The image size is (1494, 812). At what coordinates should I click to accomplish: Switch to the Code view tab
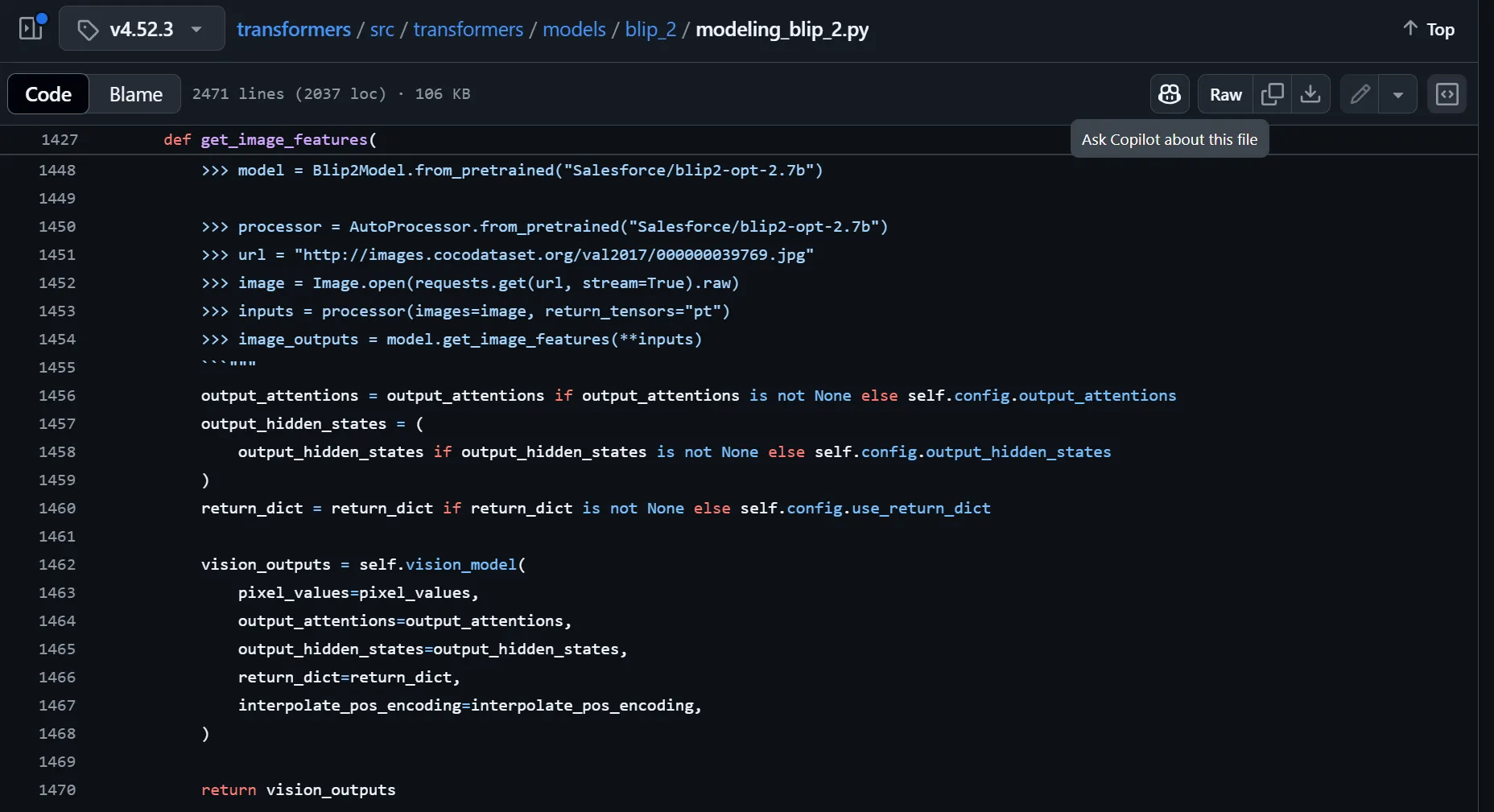(48, 94)
